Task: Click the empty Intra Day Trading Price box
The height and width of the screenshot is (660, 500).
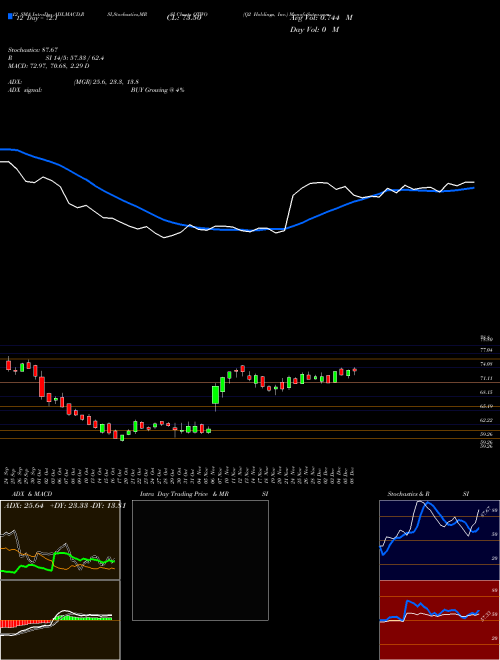Action: (x=200, y=560)
